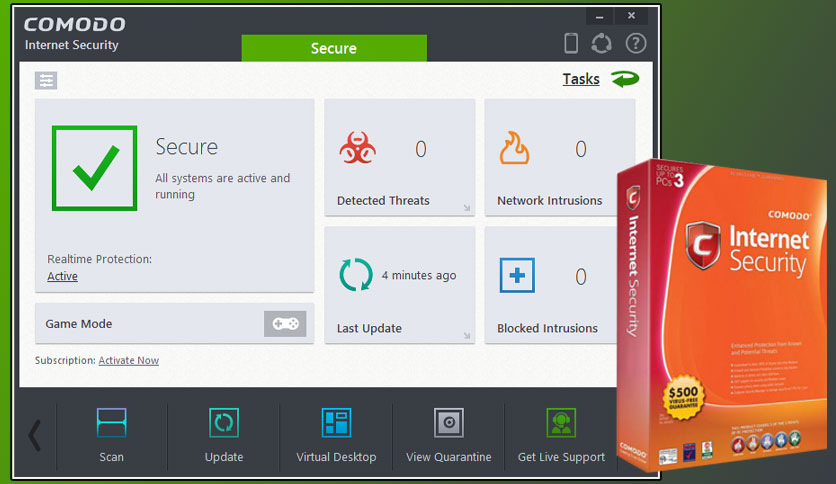Click the green checkmark Secure icon

coord(94,168)
